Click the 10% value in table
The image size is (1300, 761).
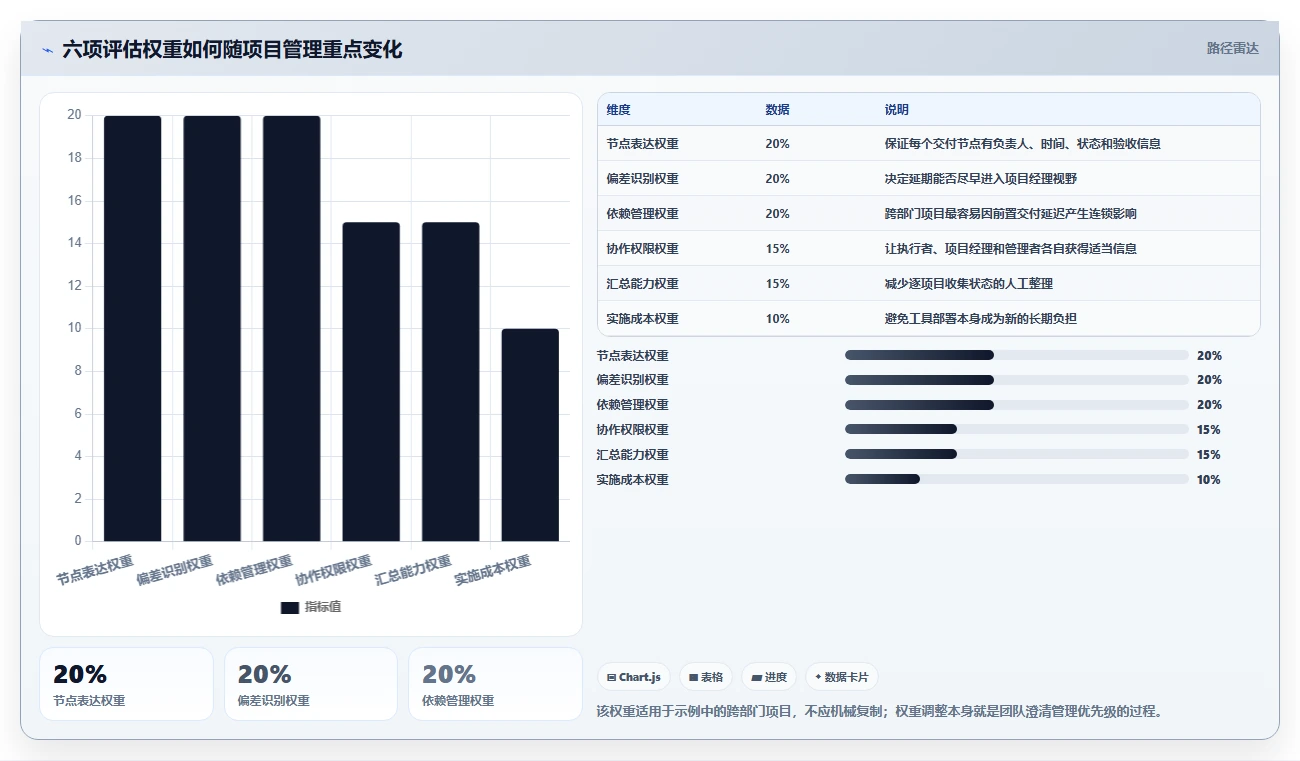pyautogui.click(x=777, y=319)
